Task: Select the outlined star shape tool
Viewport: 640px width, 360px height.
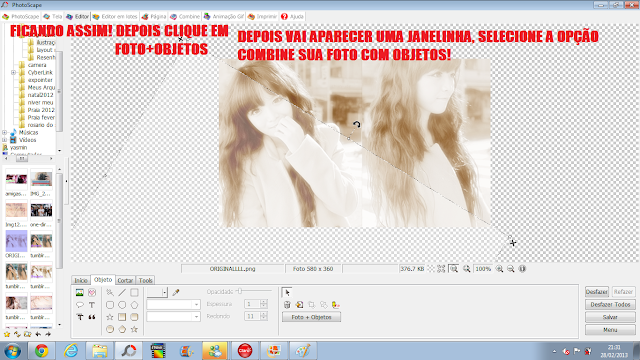Action: tap(110, 317)
